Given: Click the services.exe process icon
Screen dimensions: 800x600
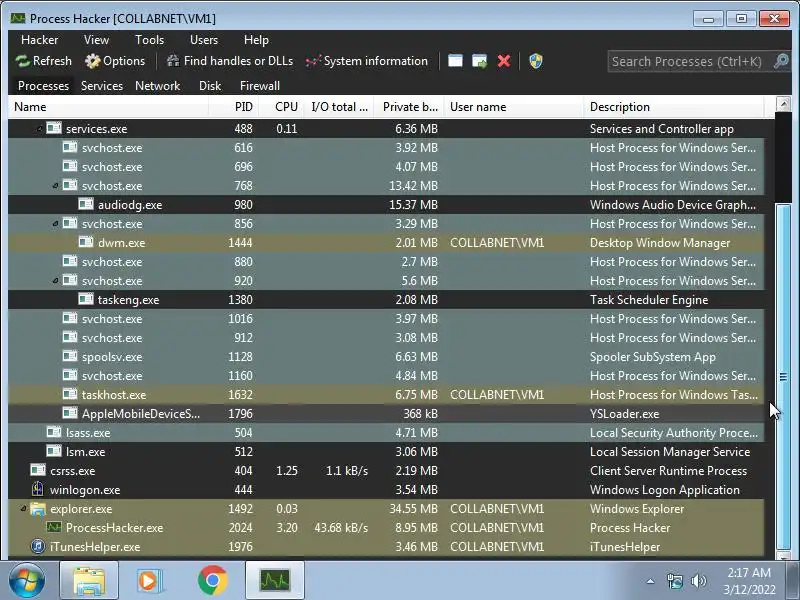Looking at the screenshot, I should pyautogui.click(x=54, y=128).
